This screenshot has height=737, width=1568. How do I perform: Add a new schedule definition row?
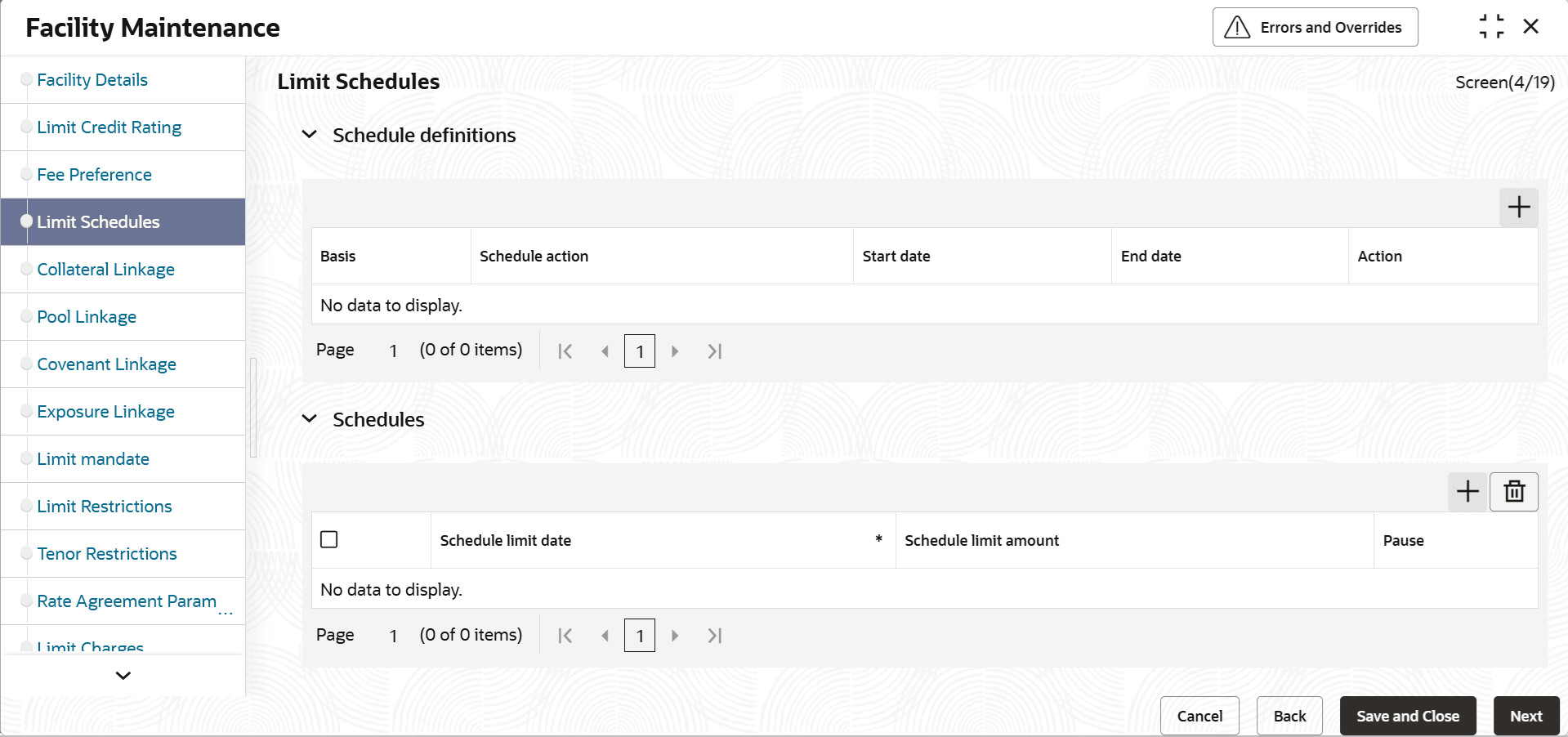click(x=1518, y=207)
